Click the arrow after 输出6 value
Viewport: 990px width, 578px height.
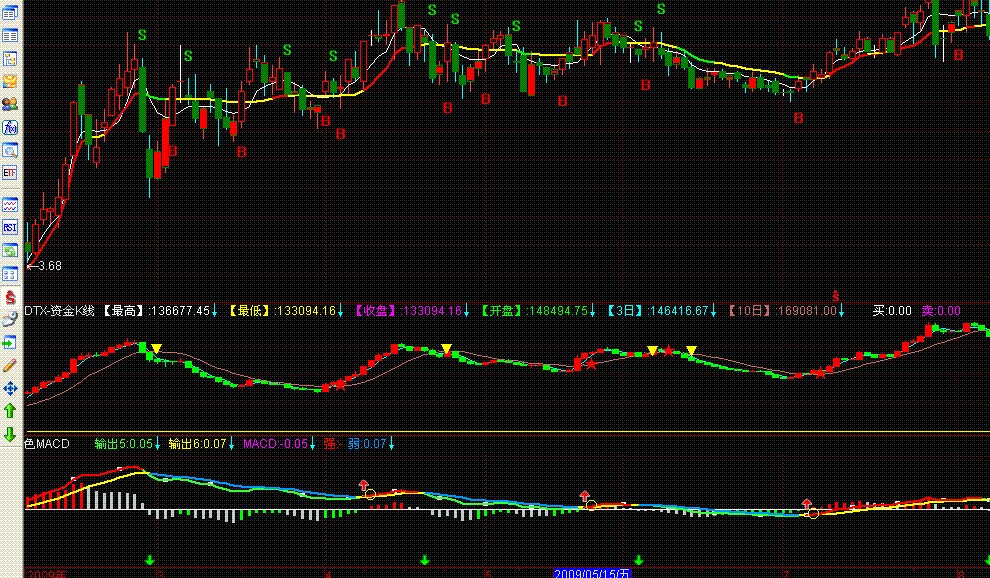[x=232, y=444]
